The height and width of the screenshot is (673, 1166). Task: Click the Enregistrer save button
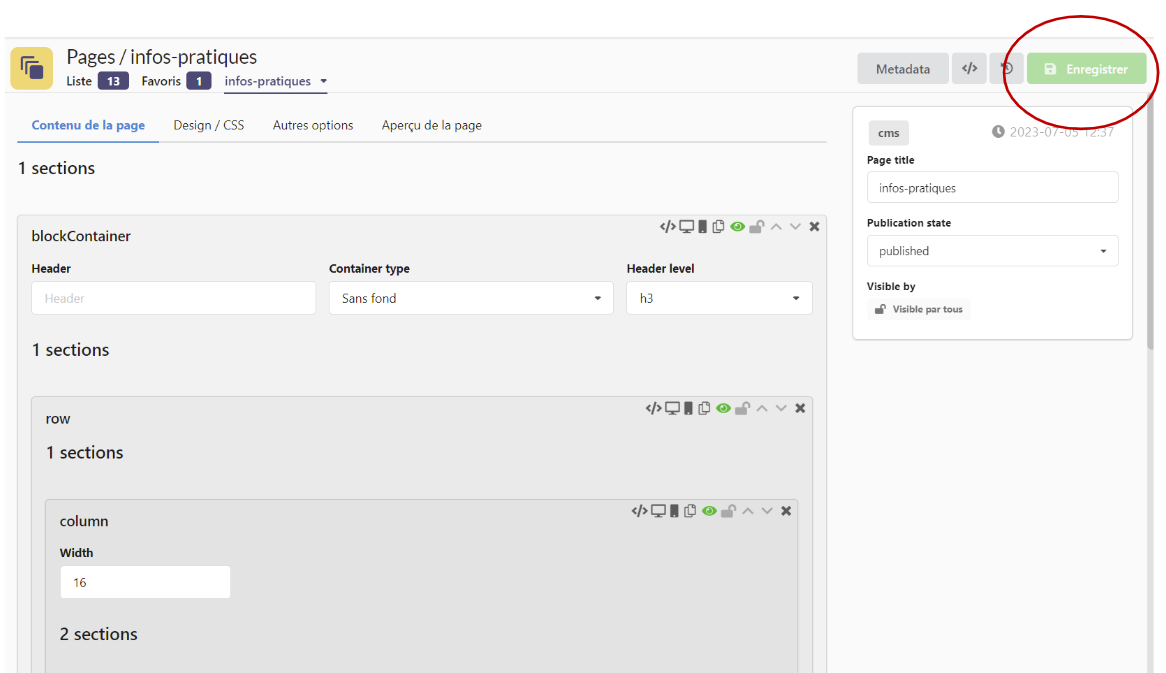[x=1086, y=69]
